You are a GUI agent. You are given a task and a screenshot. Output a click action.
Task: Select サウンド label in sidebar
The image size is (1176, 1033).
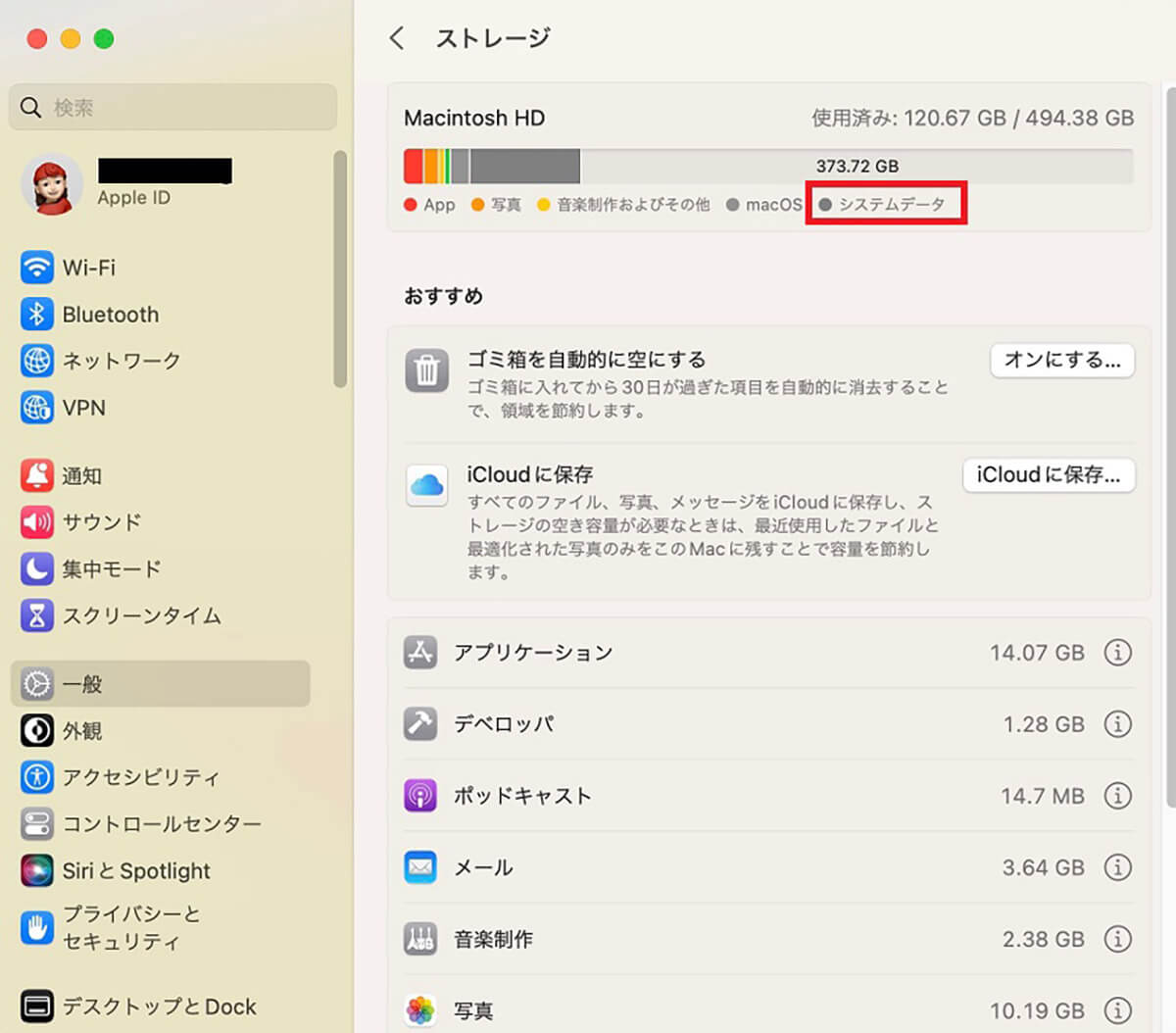[x=102, y=522]
